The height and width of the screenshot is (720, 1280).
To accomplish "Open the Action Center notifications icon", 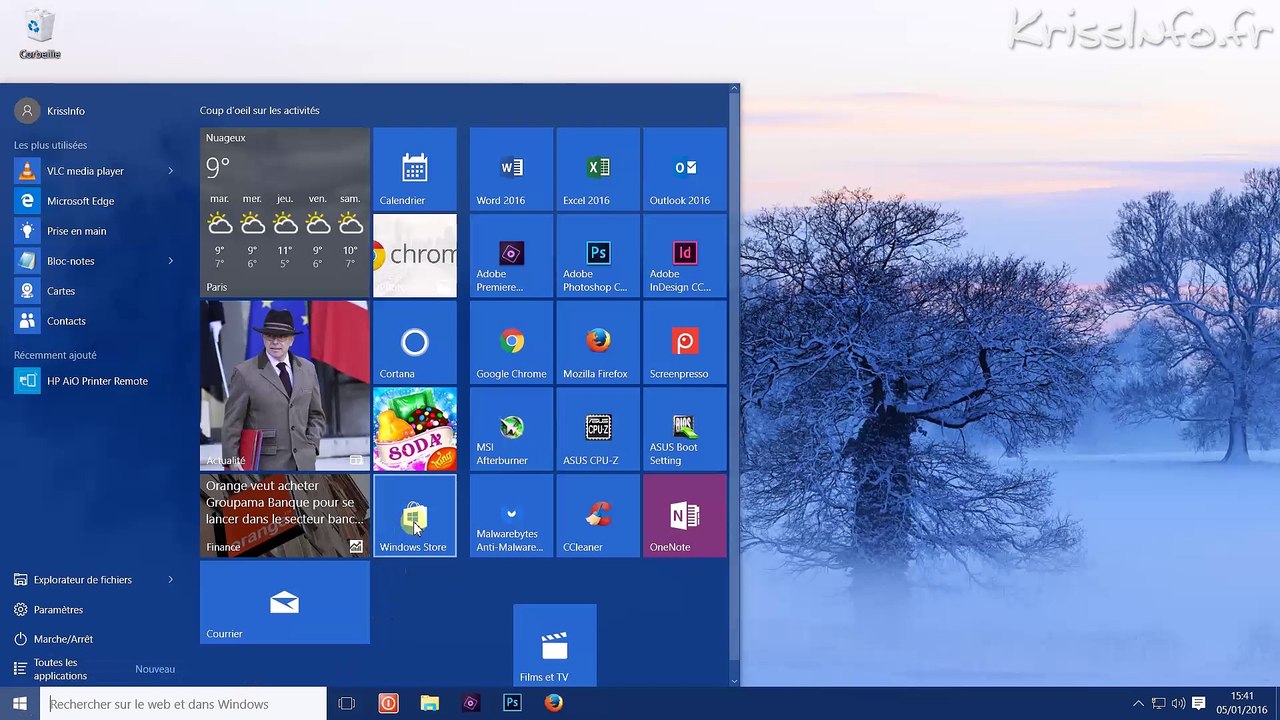I will (1199, 704).
